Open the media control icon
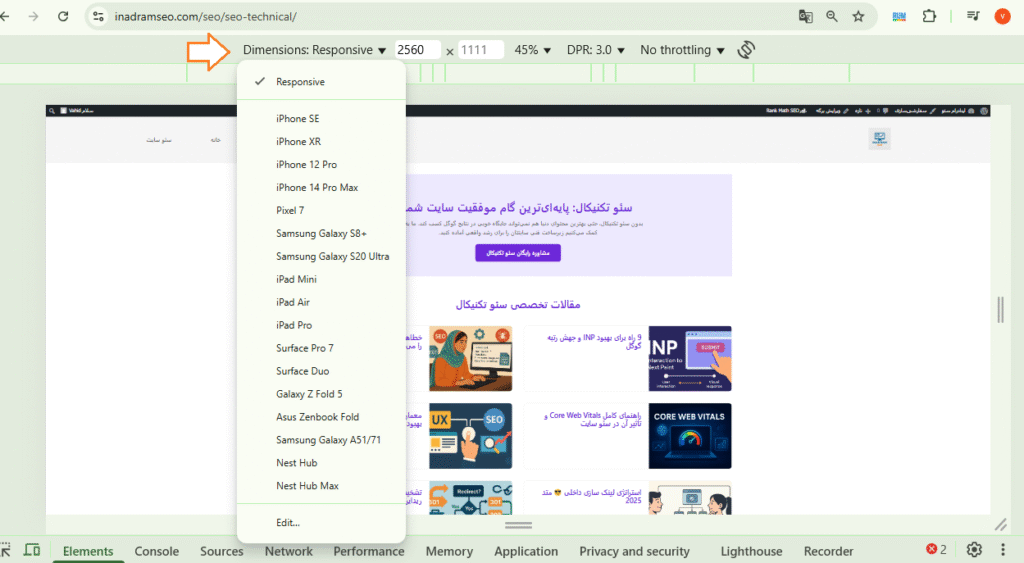 pyautogui.click(x=973, y=16)
